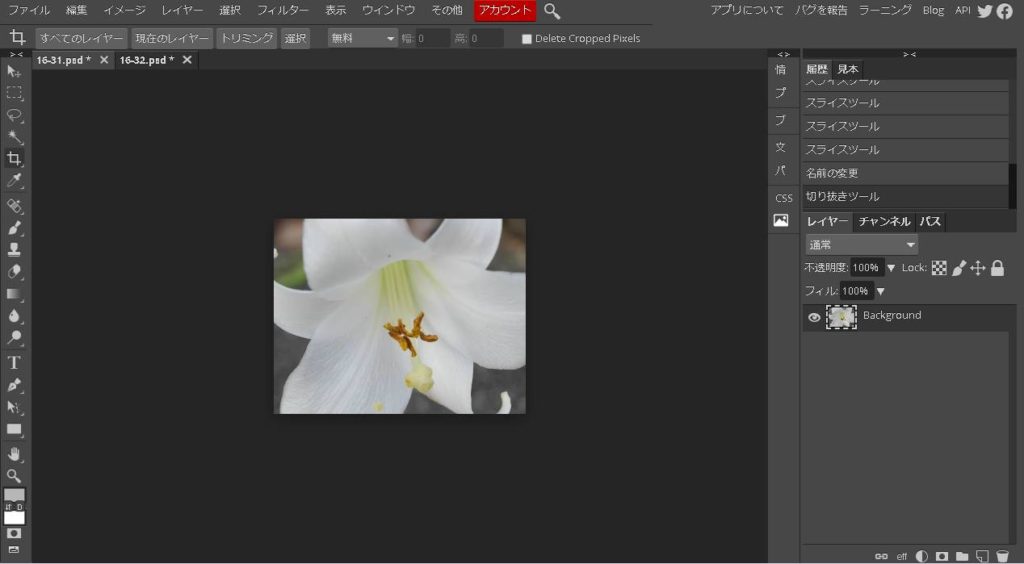Image resolution: width=1024 pixels, height=564 pixels.
Task: Select the Type tool
Action: coord(14,362)
